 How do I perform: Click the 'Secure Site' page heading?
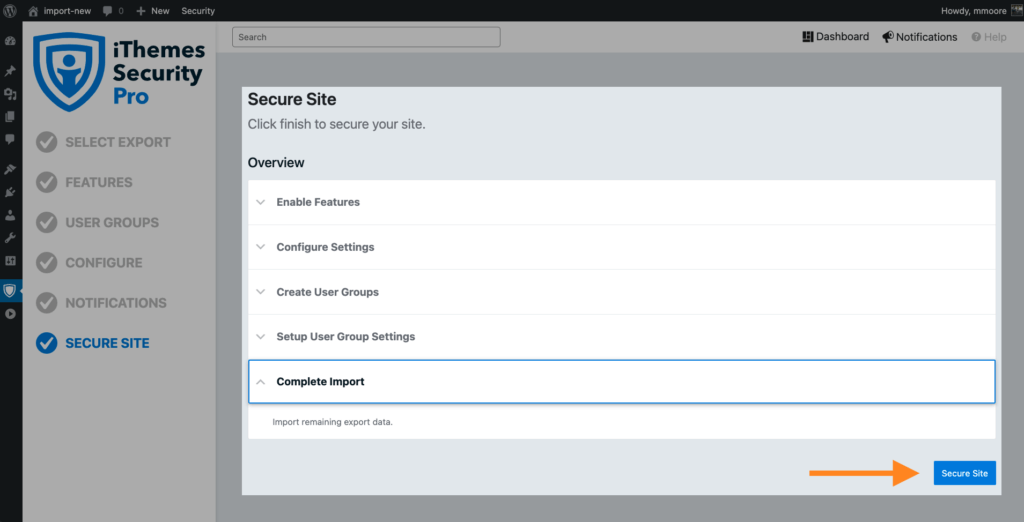(292, 99)
